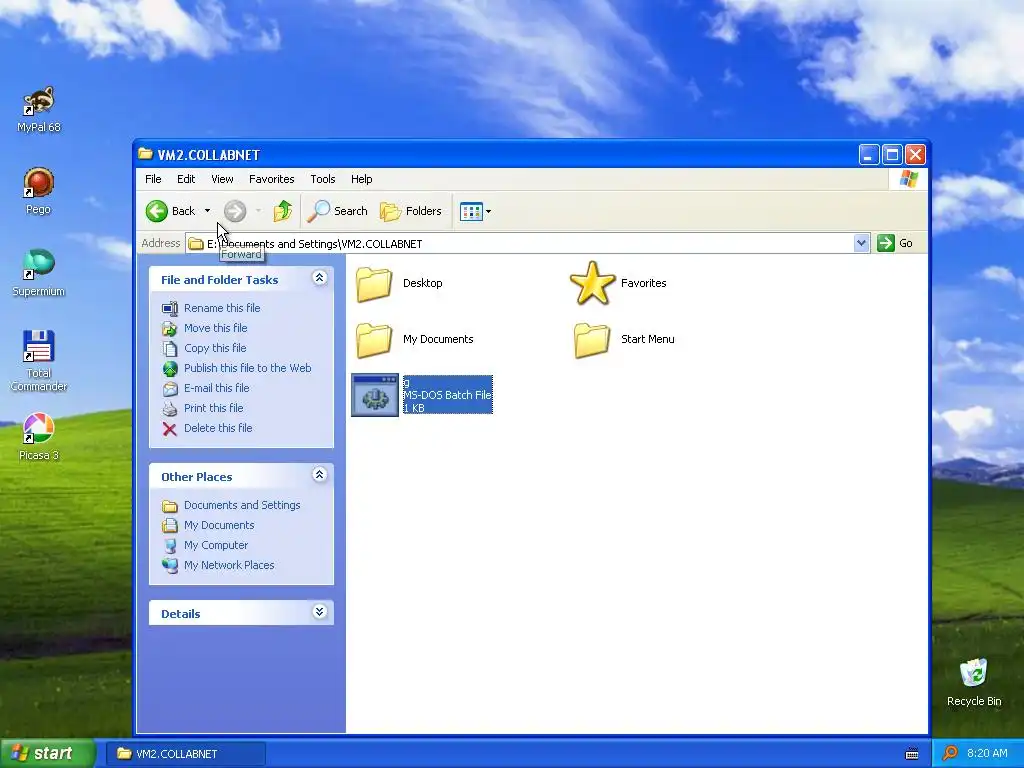Screen dimensions: 1024x768
Task: Click Move this file link
Action: click(x=216, y=328)
